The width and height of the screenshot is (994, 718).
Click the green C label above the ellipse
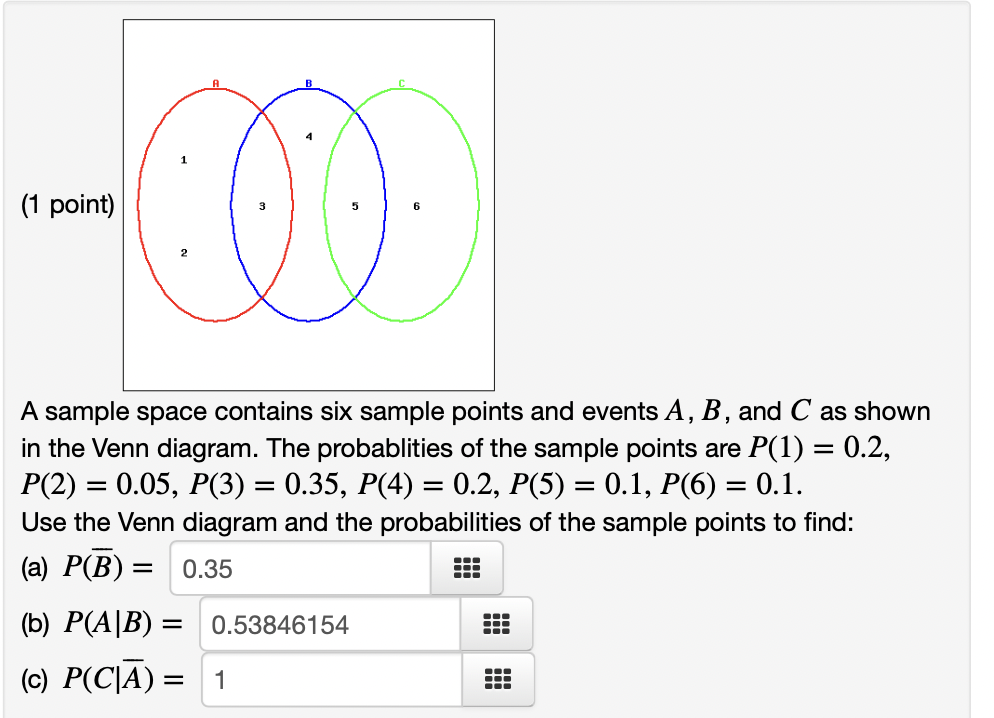(401, 83)
